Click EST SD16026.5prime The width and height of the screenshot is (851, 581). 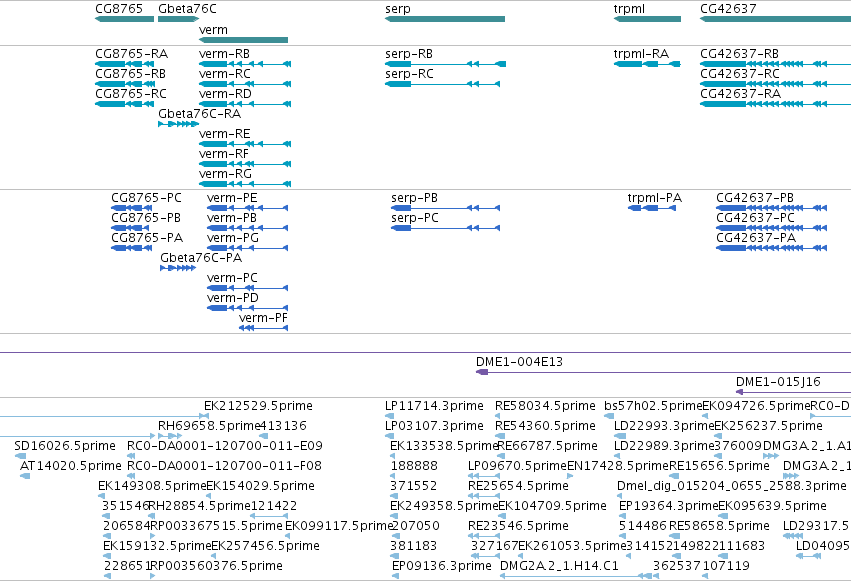[65, 446]
